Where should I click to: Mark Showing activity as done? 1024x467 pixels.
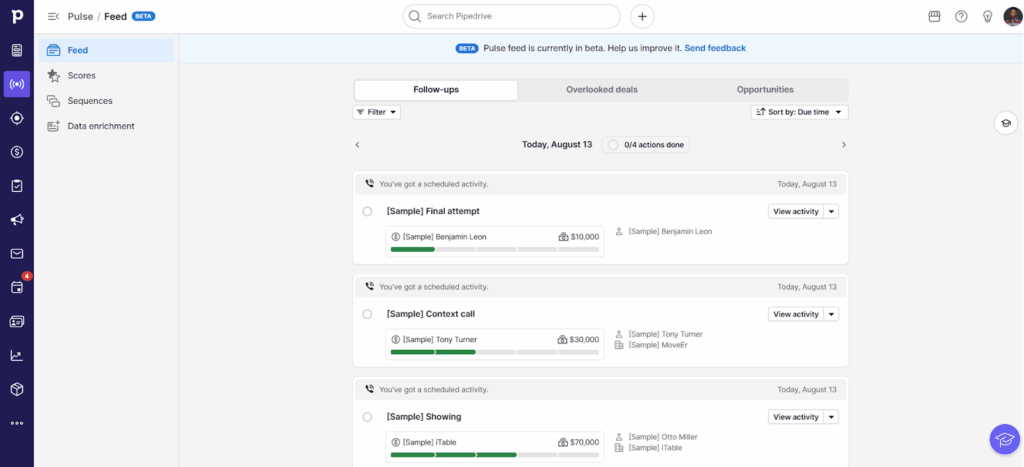[367, 417]
